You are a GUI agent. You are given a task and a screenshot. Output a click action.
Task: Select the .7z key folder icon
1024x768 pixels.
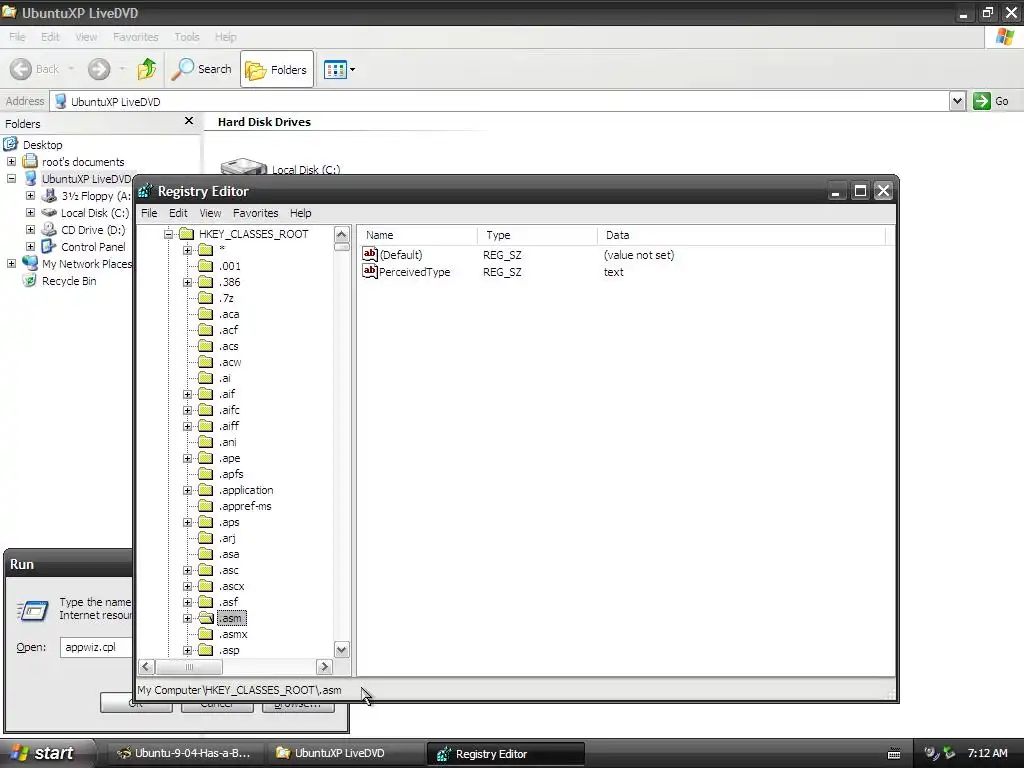pos(206,298)
